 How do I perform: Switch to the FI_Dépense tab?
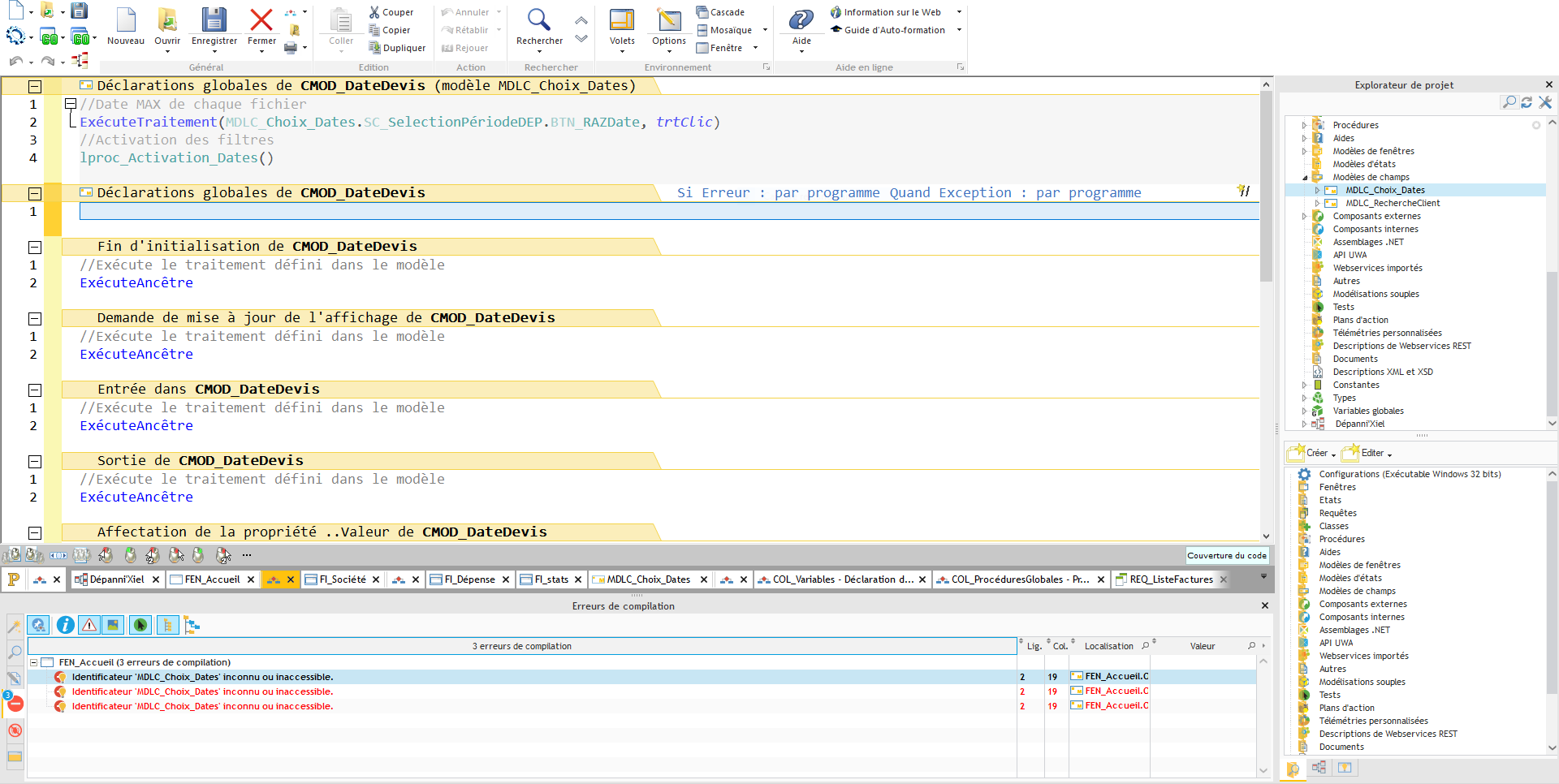pyautogui.click(x=469, y=579)
